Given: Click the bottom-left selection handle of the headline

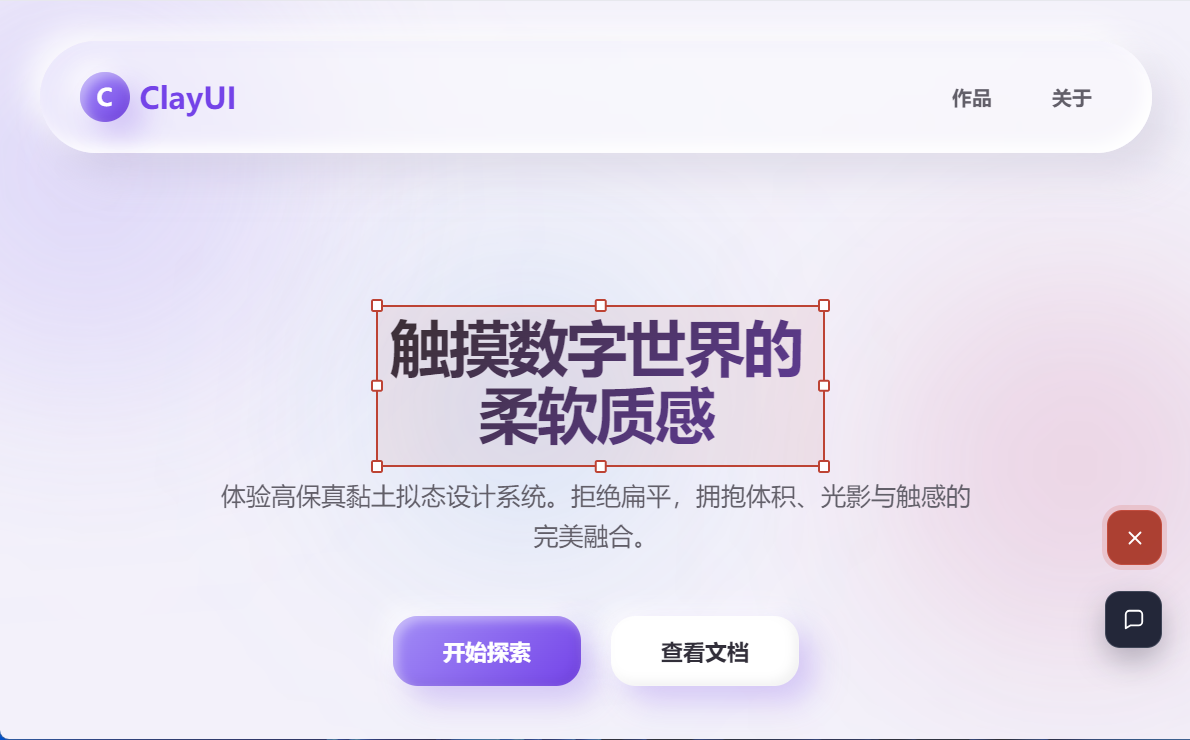Looking at the screenshot, I should click(x=376, y=466).
